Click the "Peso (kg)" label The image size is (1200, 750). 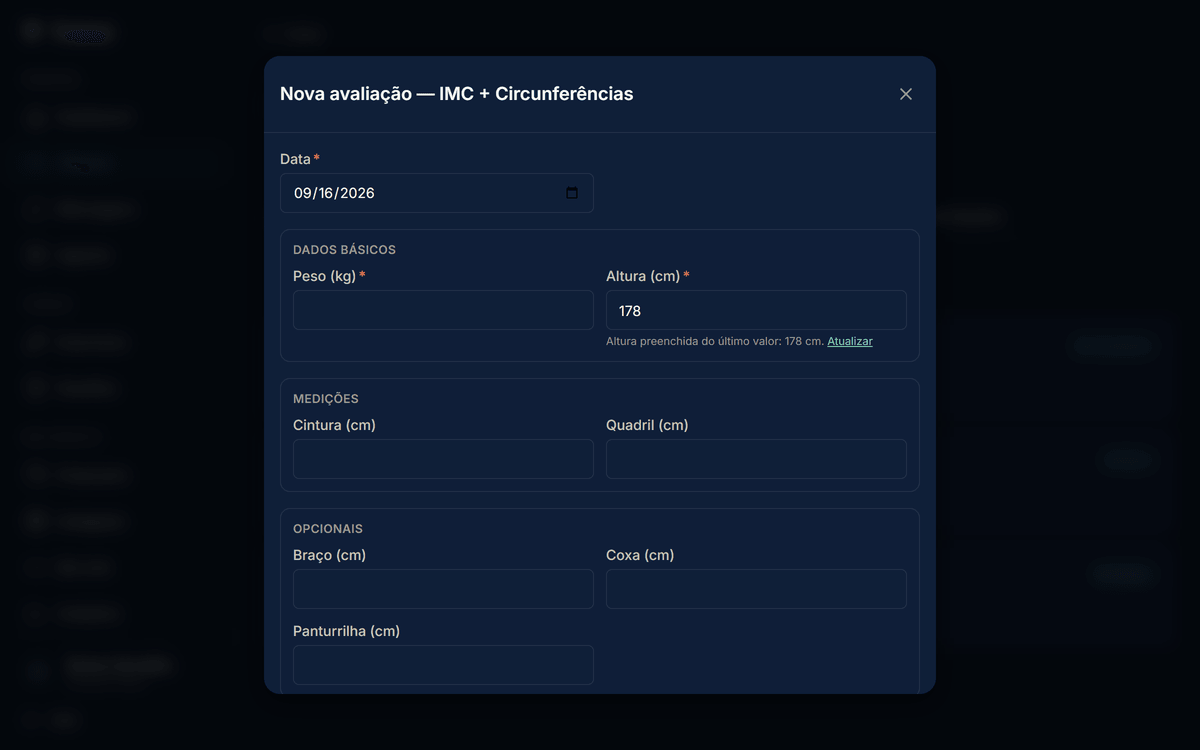(324, 276)
